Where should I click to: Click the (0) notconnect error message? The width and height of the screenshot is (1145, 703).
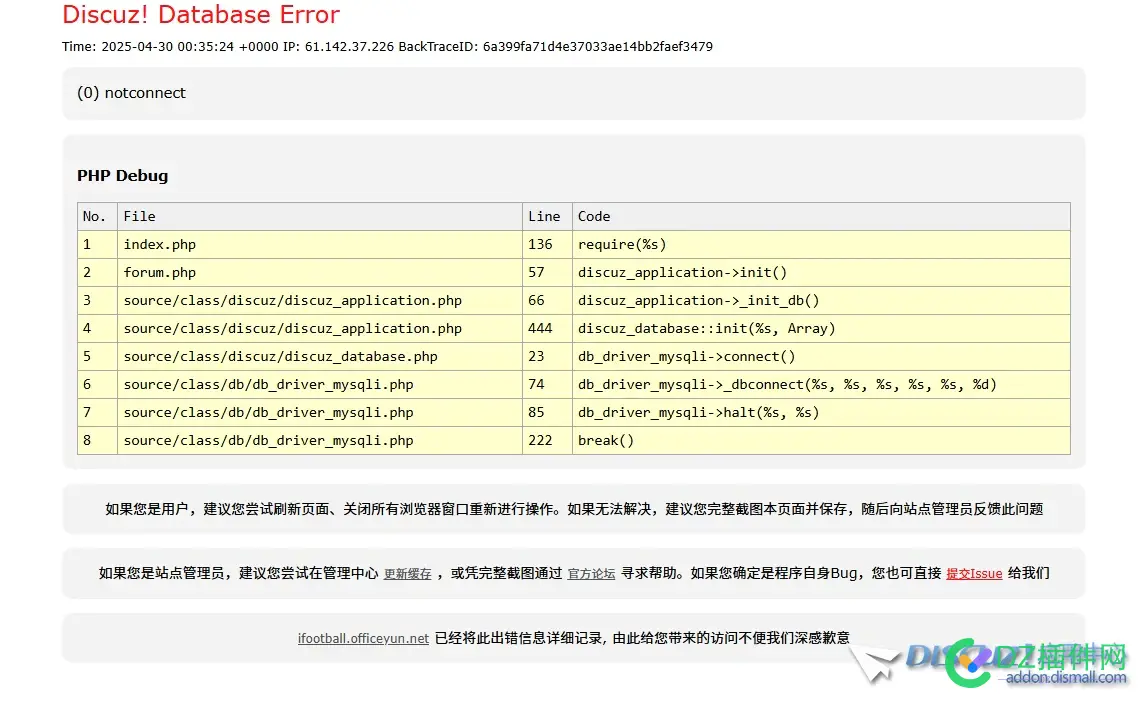click(131, 93)
